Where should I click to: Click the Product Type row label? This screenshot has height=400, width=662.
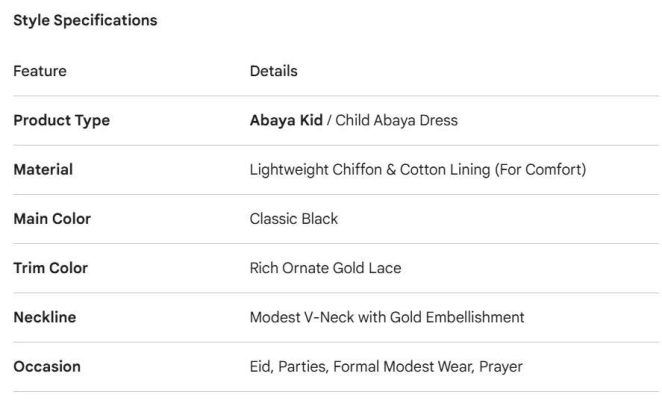pos(61,121)
